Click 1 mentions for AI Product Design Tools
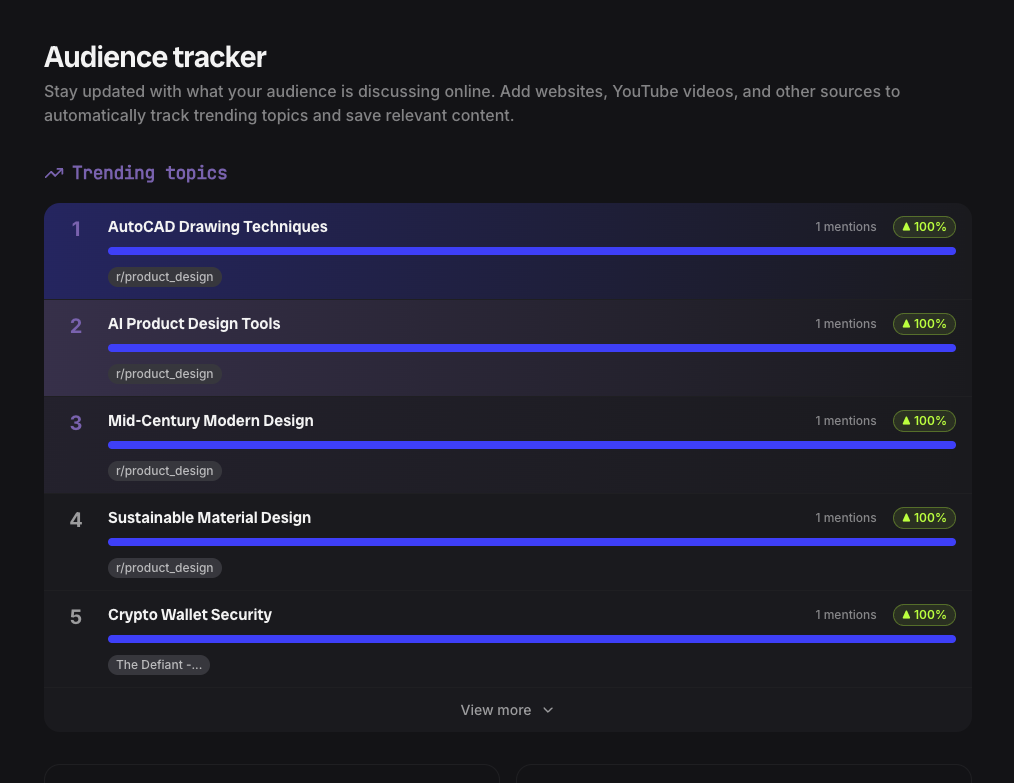 (846, 324)
